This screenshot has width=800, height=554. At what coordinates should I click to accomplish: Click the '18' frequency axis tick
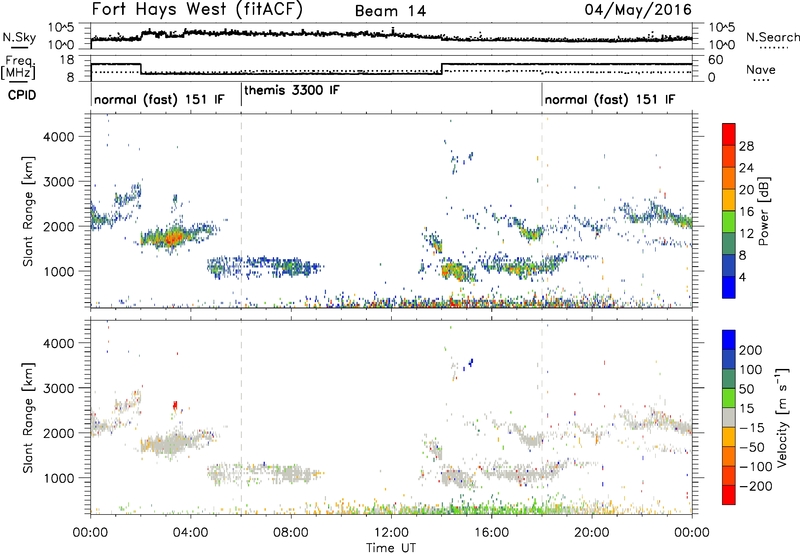pyautogui.click(x=67, y=60)
